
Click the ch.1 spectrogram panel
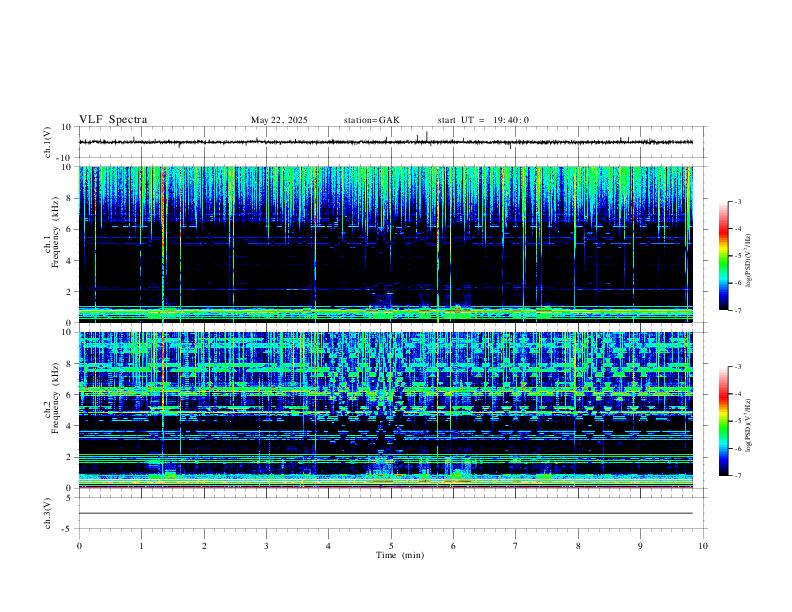pos(386,244)
